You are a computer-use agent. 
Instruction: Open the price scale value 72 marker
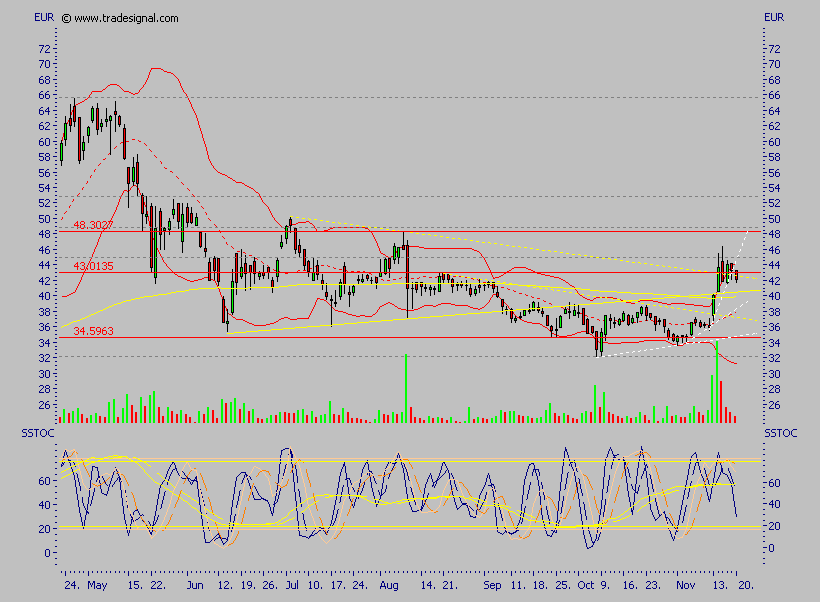point(42,46)
